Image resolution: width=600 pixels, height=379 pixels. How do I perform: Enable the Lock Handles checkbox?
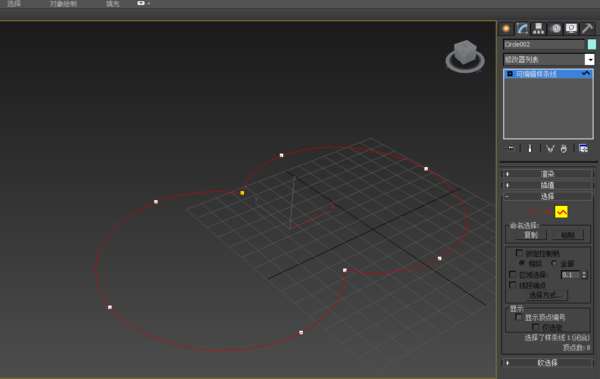pos(519,253)
